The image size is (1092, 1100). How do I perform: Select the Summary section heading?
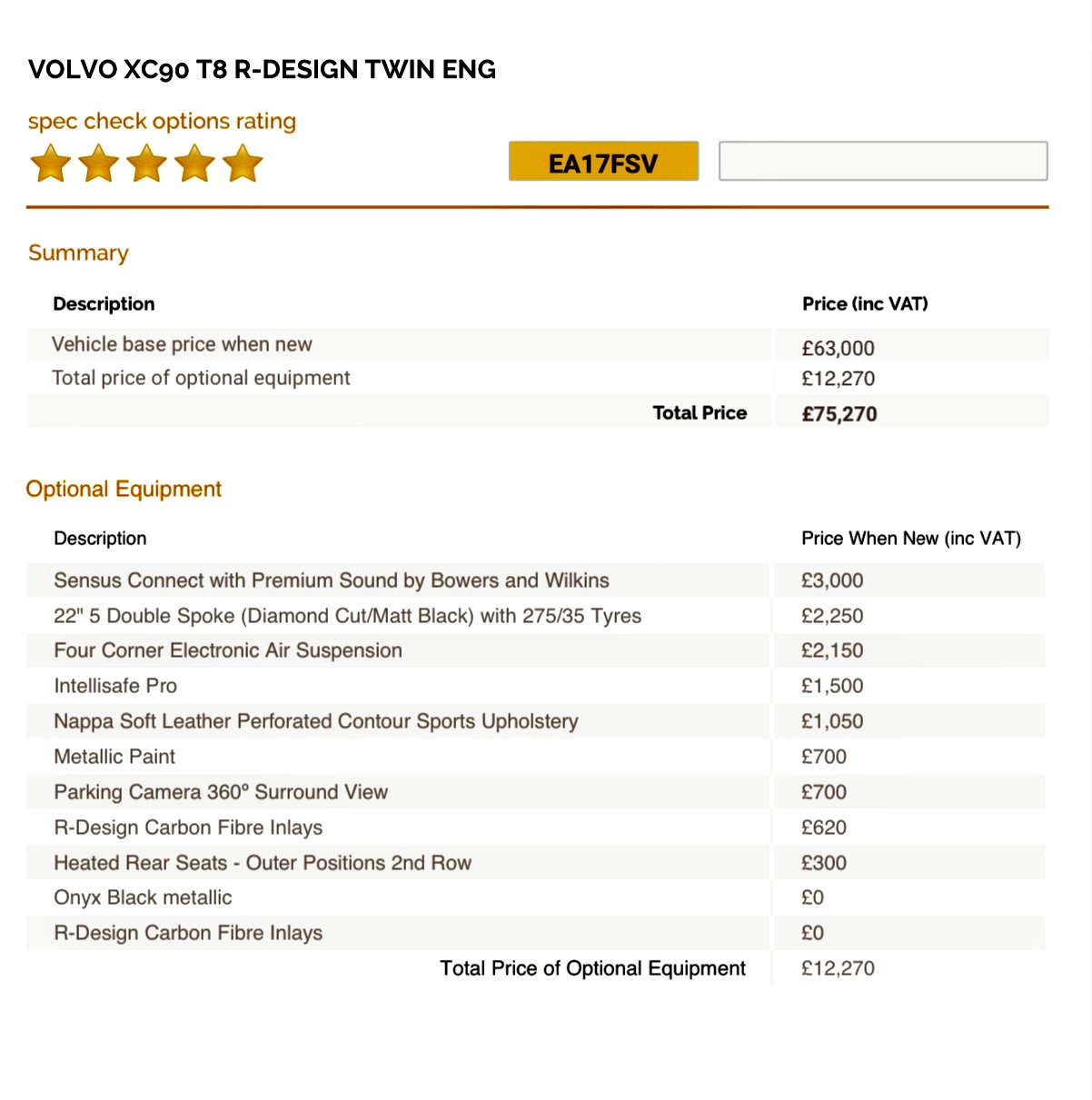78,253
